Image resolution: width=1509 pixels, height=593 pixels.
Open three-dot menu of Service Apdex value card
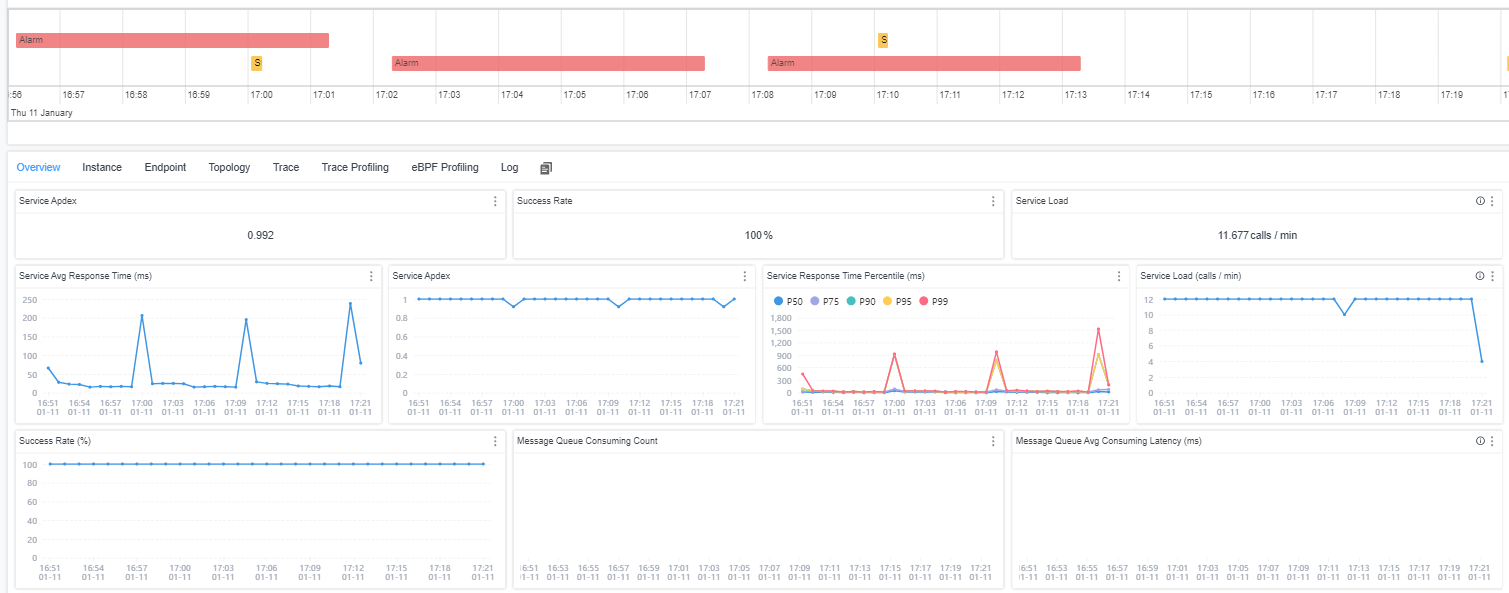[495, 201]
